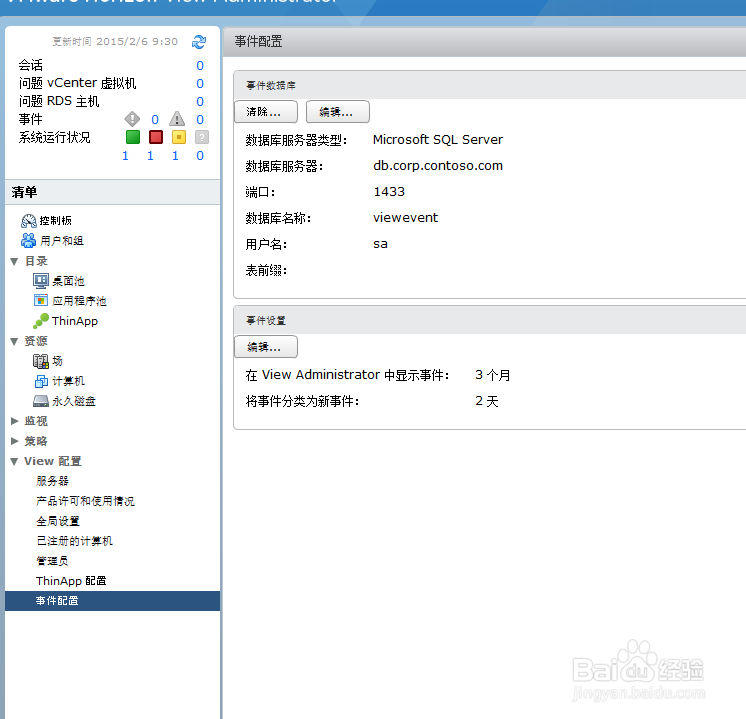Open 服务器 under View 配置

coord(52,481)
